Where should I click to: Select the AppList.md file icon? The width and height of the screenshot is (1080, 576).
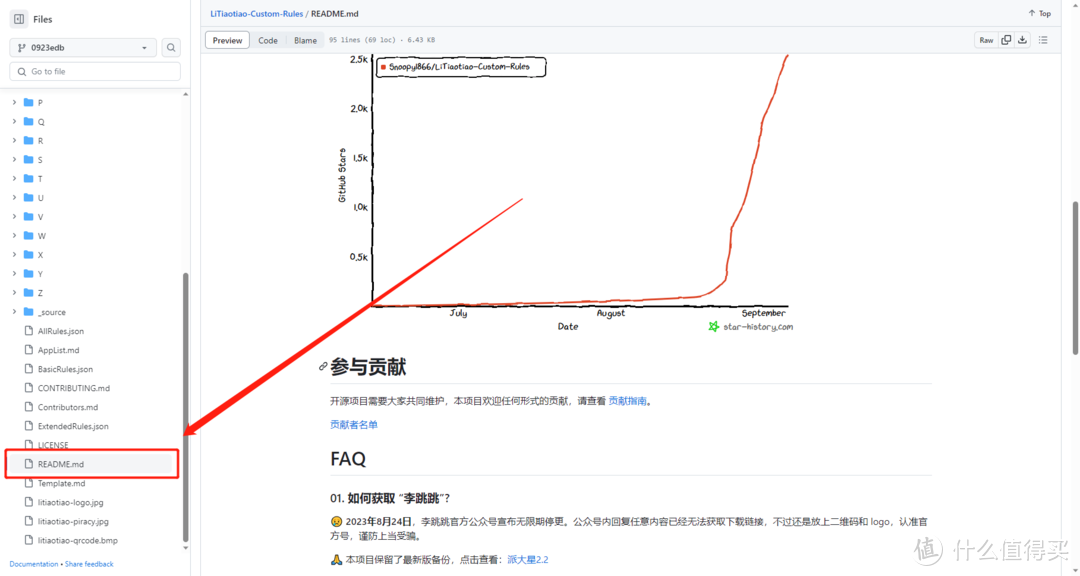[x=28, y=350]
